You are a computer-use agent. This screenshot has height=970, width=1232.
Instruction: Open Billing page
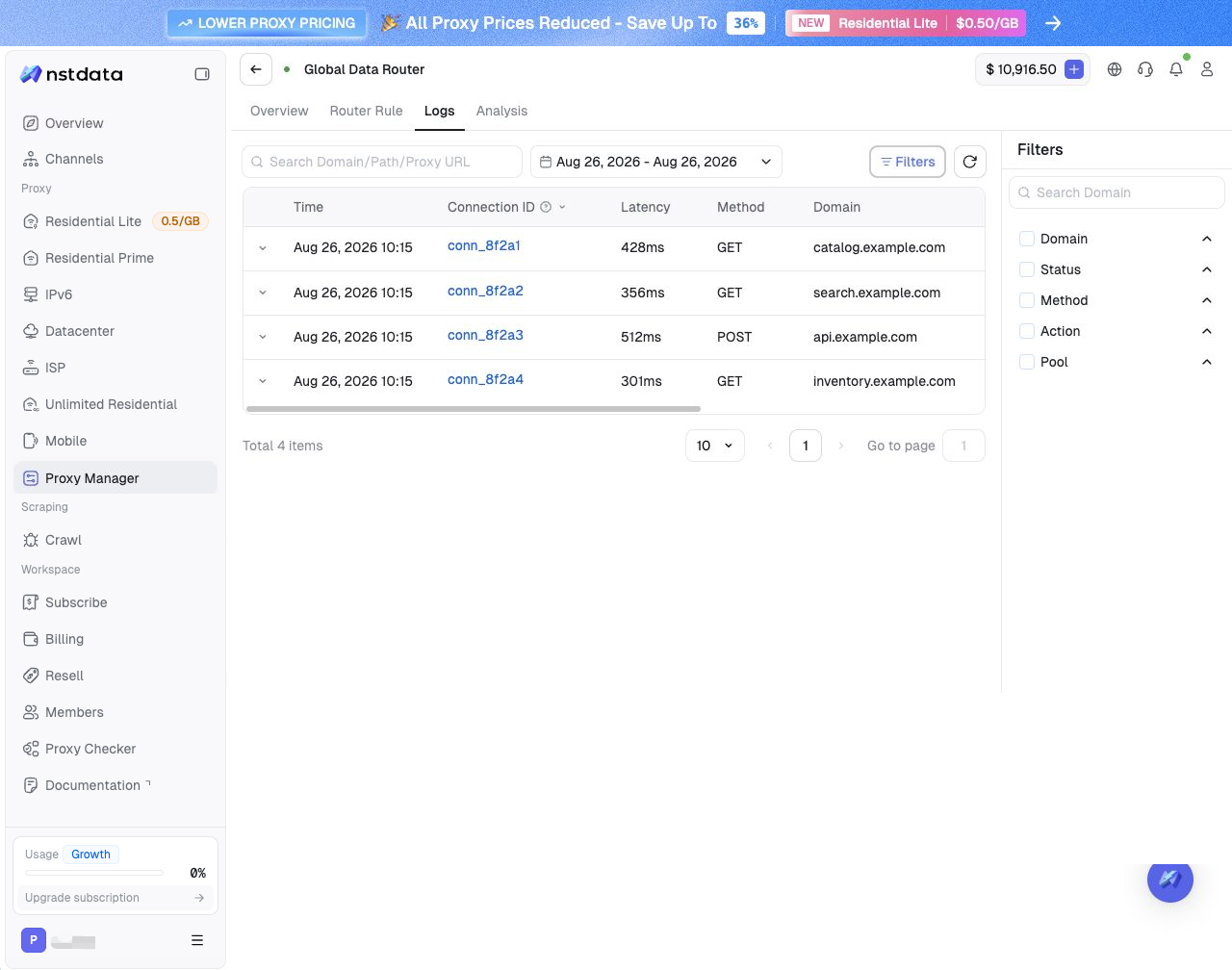[115, 639]
